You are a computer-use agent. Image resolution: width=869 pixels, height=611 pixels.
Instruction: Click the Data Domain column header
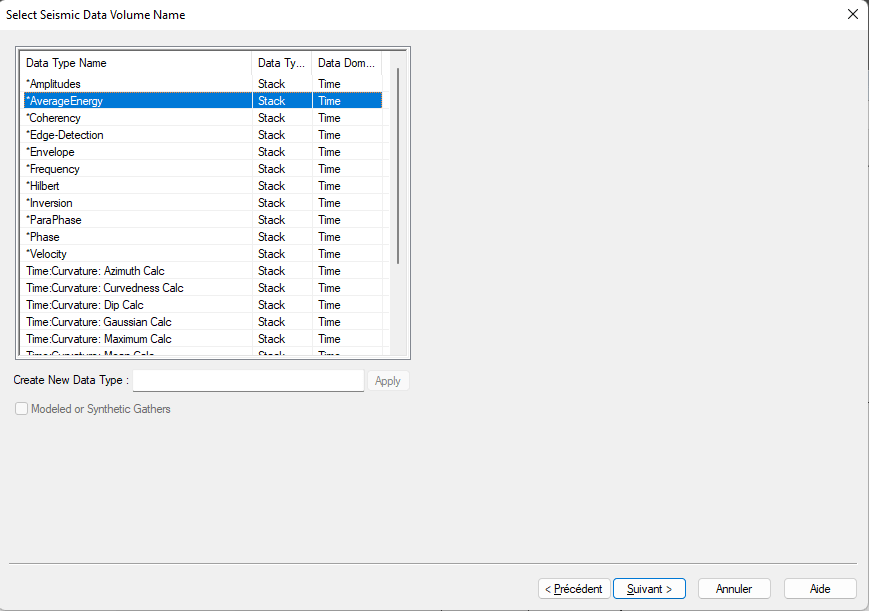tap(346, 63)
